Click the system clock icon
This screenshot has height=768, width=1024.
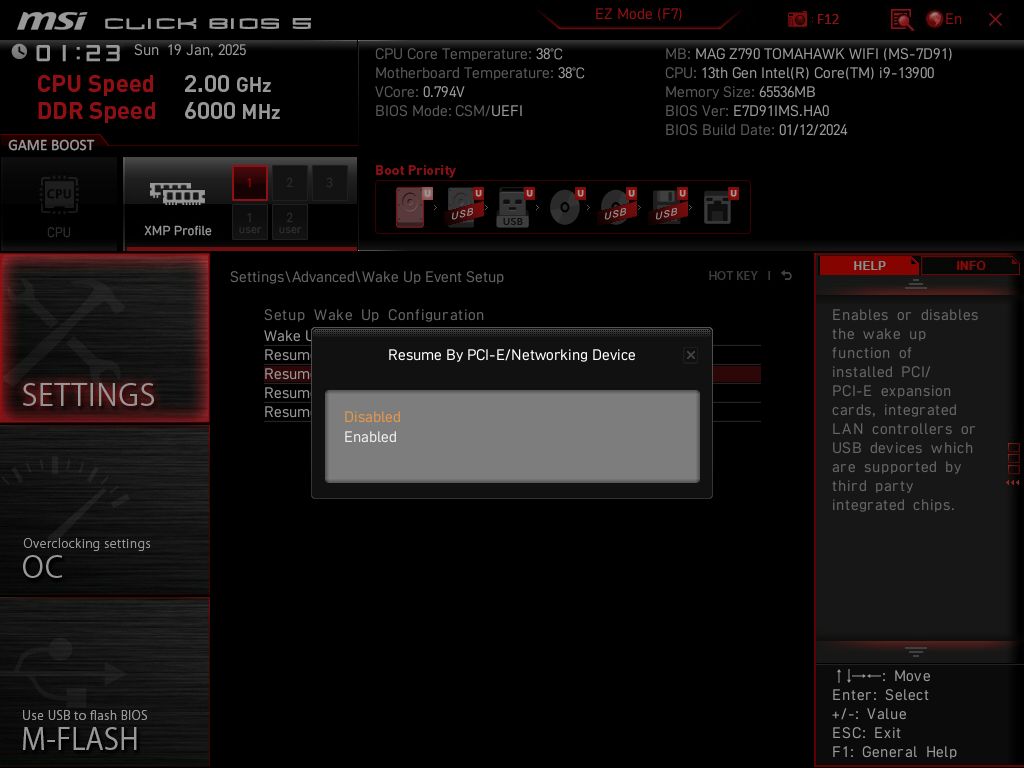(x=19, y=52)
